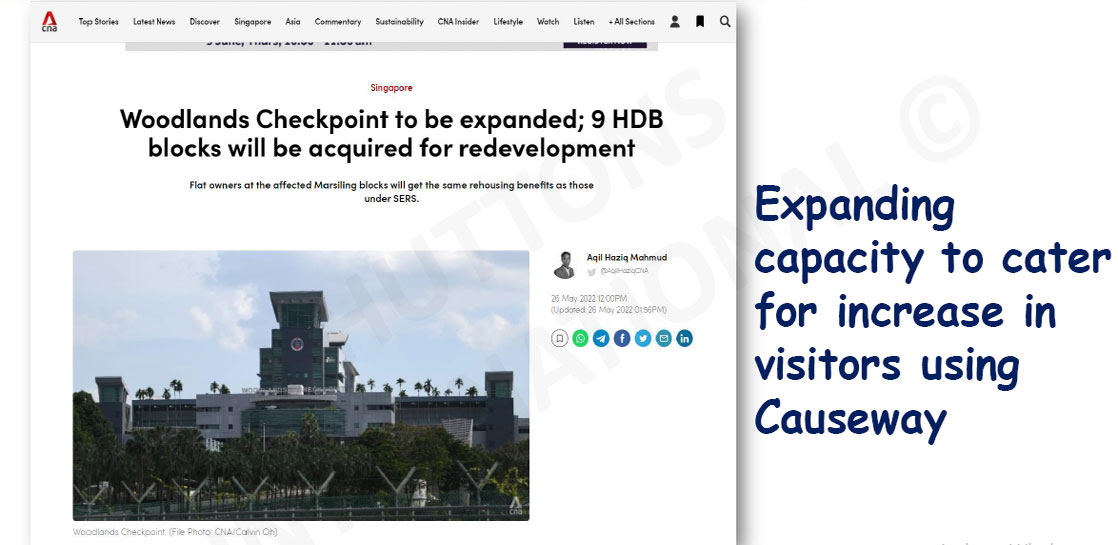Share article via Telegram icon
The height and width of the screenshot is (545, 1118).
(x=601, y=338)
